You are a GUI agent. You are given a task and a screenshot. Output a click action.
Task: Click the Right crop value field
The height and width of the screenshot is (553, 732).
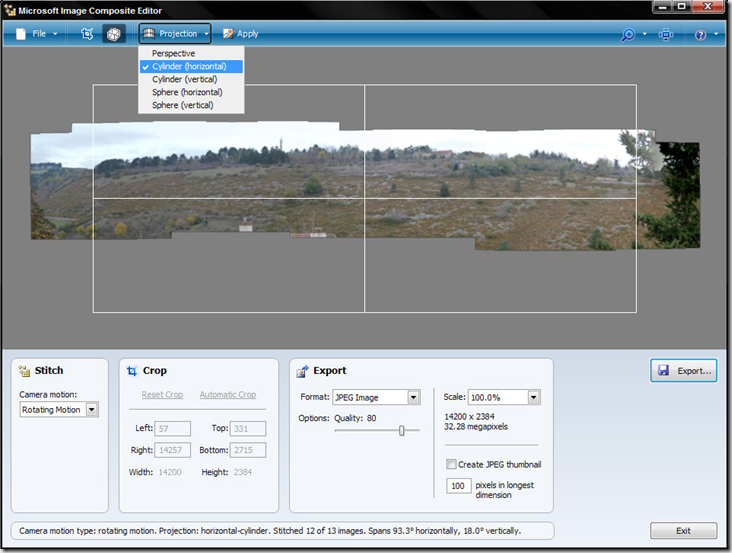point(173,450)
